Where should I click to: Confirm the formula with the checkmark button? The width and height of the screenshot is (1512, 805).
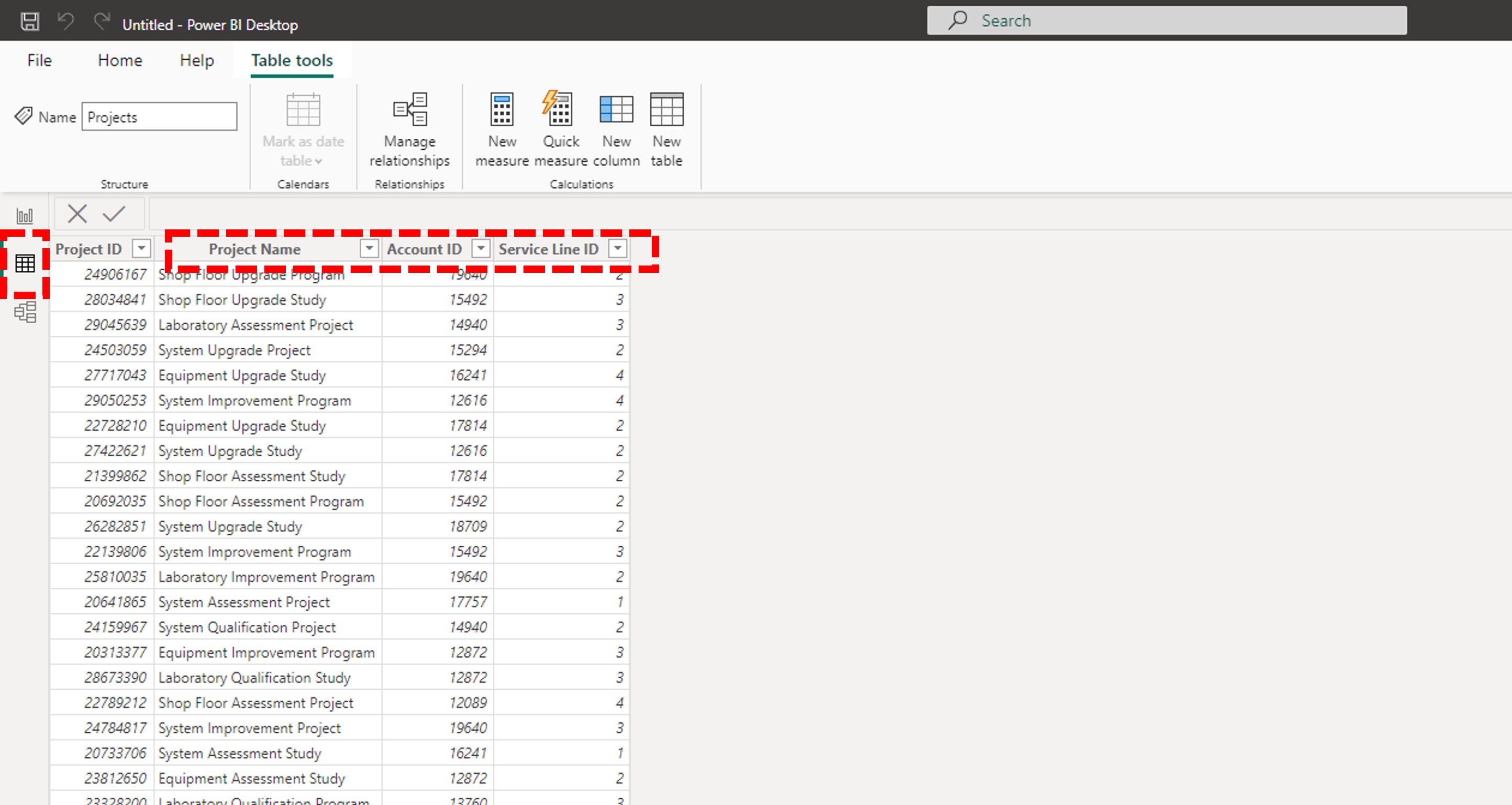click(115, 213)
